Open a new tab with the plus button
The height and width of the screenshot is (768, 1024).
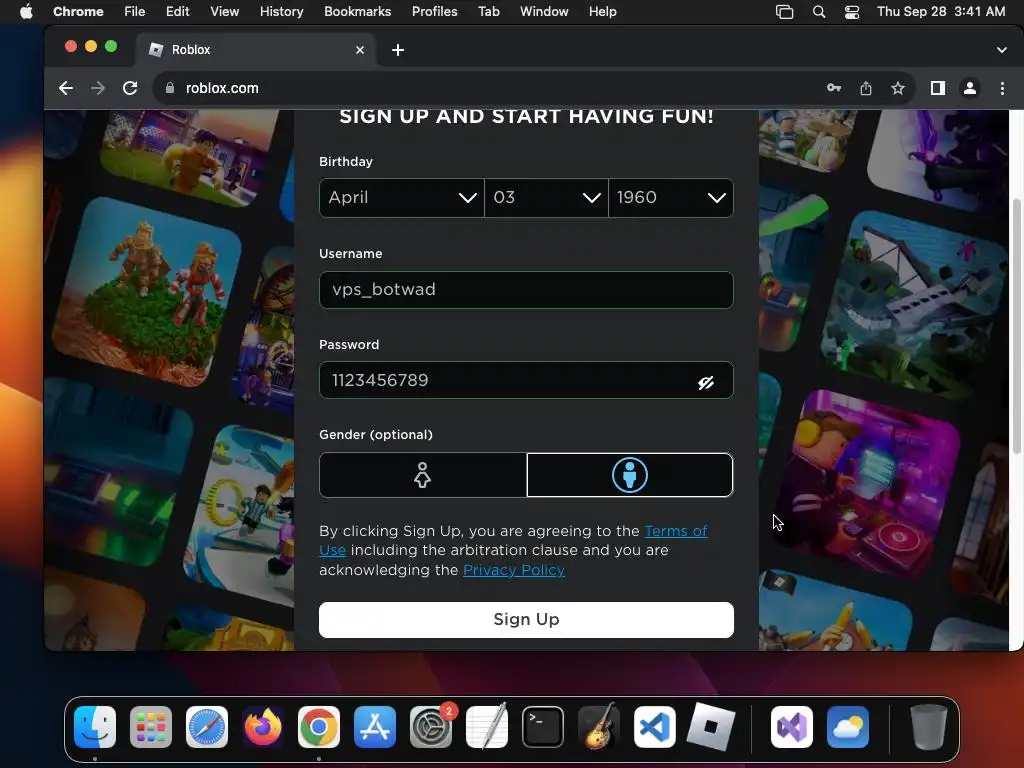click(x=398, y=50)
